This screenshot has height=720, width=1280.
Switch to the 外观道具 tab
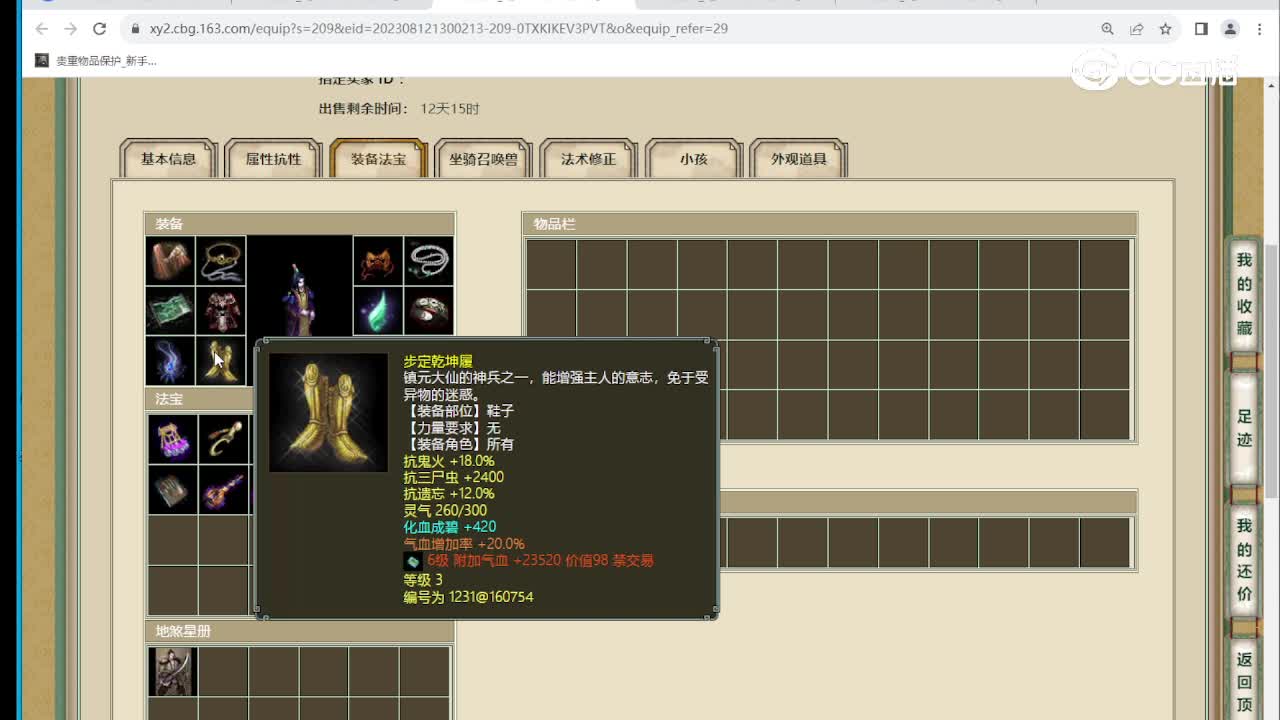(798, 159)
